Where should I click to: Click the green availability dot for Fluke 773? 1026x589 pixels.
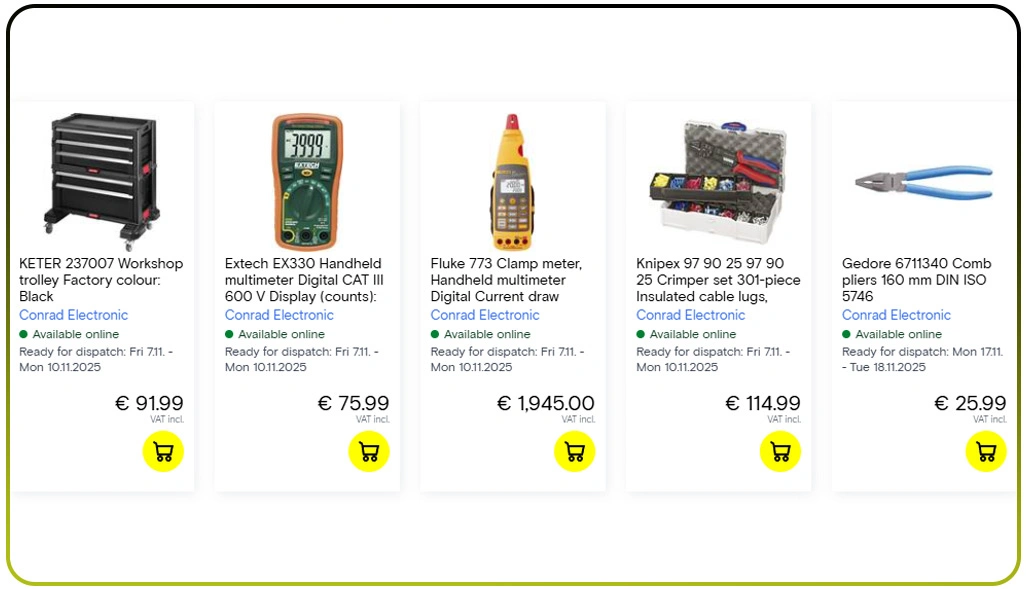pyautogui.click(x=436, y=333)
